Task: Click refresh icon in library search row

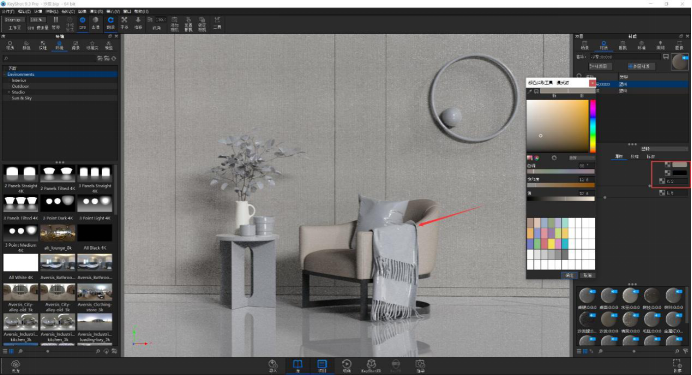Action: 114,58
